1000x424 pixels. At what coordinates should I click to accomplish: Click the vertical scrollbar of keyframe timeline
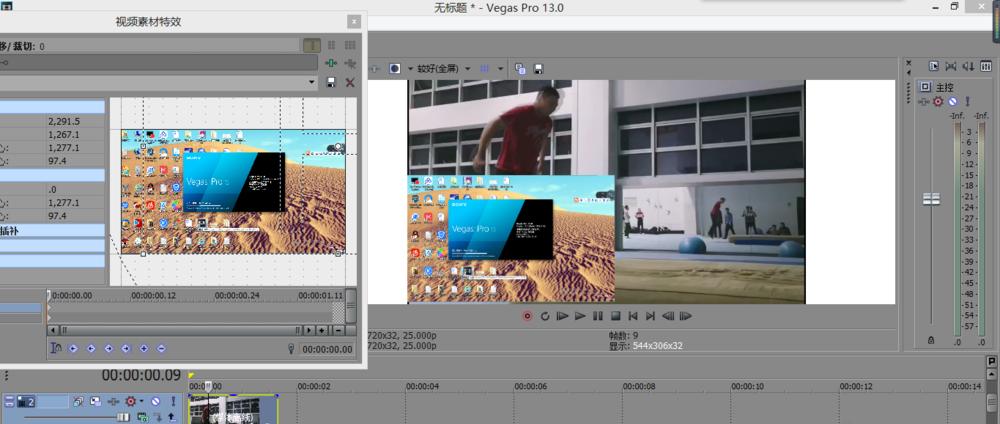click(351, 306)
